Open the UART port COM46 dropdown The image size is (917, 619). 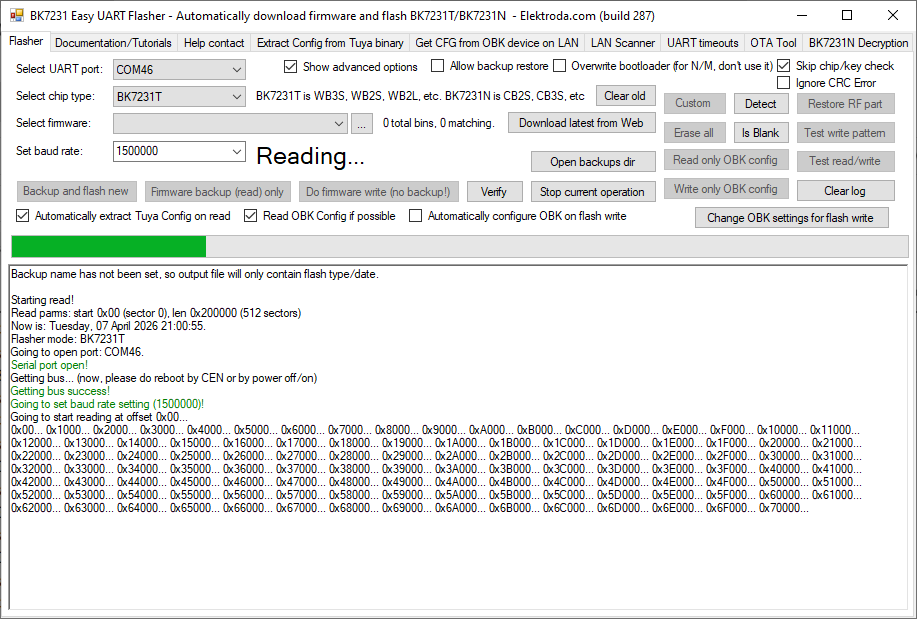[x=179, y=70]
